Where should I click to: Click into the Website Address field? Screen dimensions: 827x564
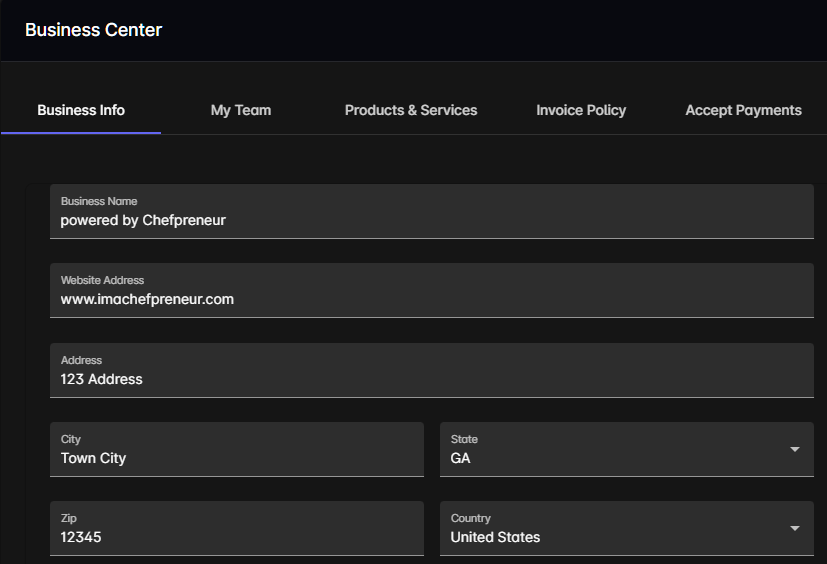(431, 290)
